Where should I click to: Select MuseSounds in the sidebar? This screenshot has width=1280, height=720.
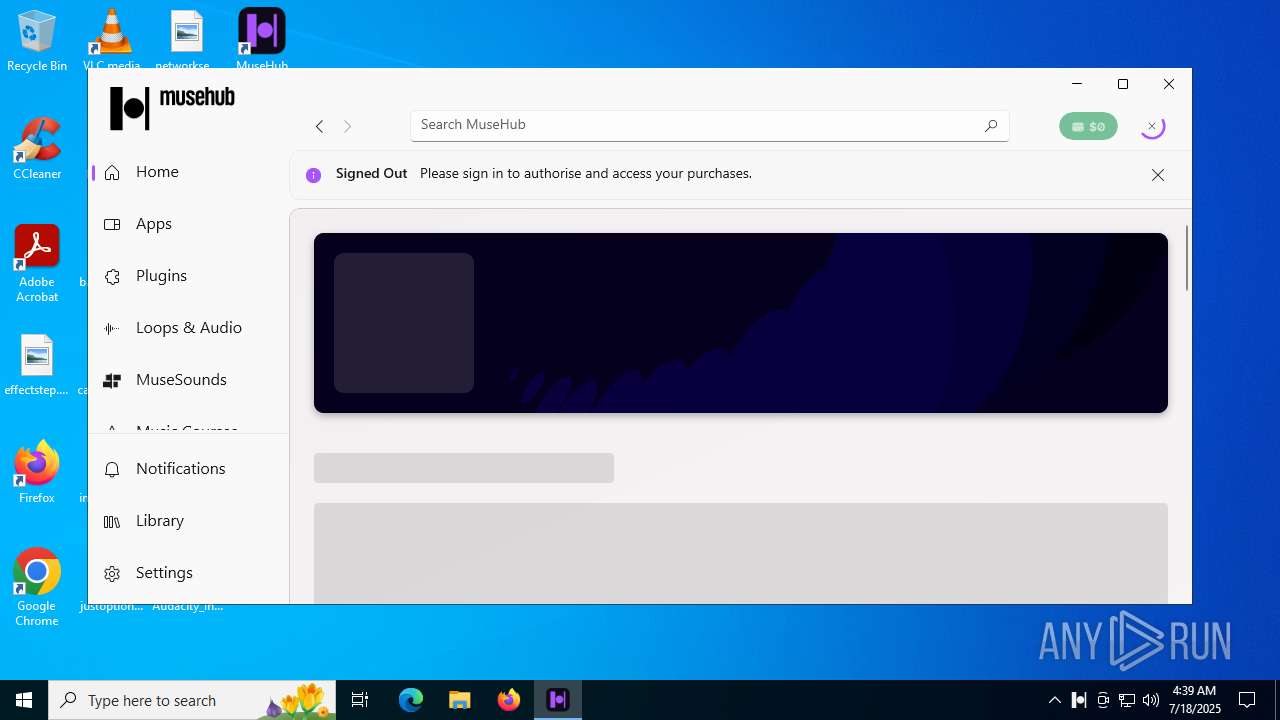click(x=189, y=380)
